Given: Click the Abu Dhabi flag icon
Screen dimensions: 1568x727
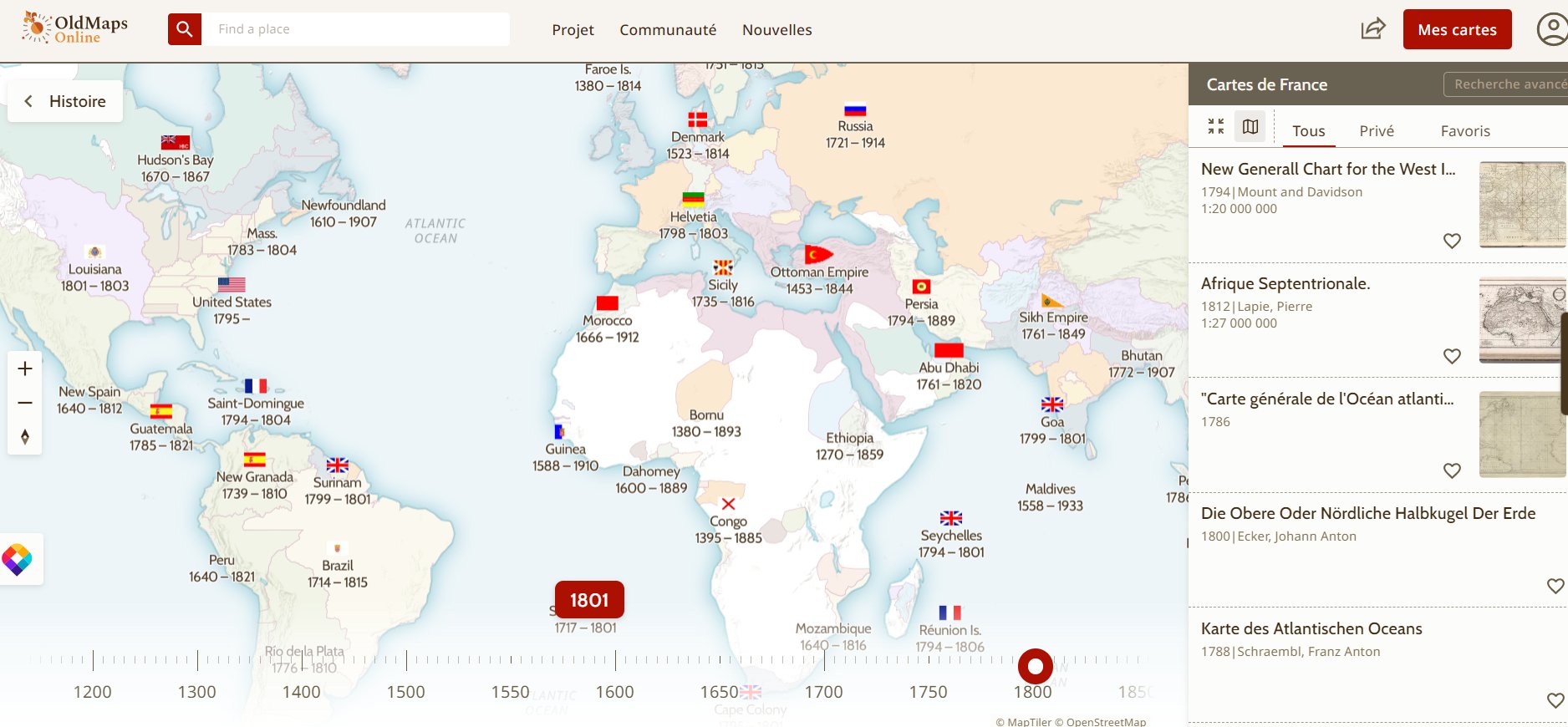Looking at the screenshot, I should (x=949, y=350).
